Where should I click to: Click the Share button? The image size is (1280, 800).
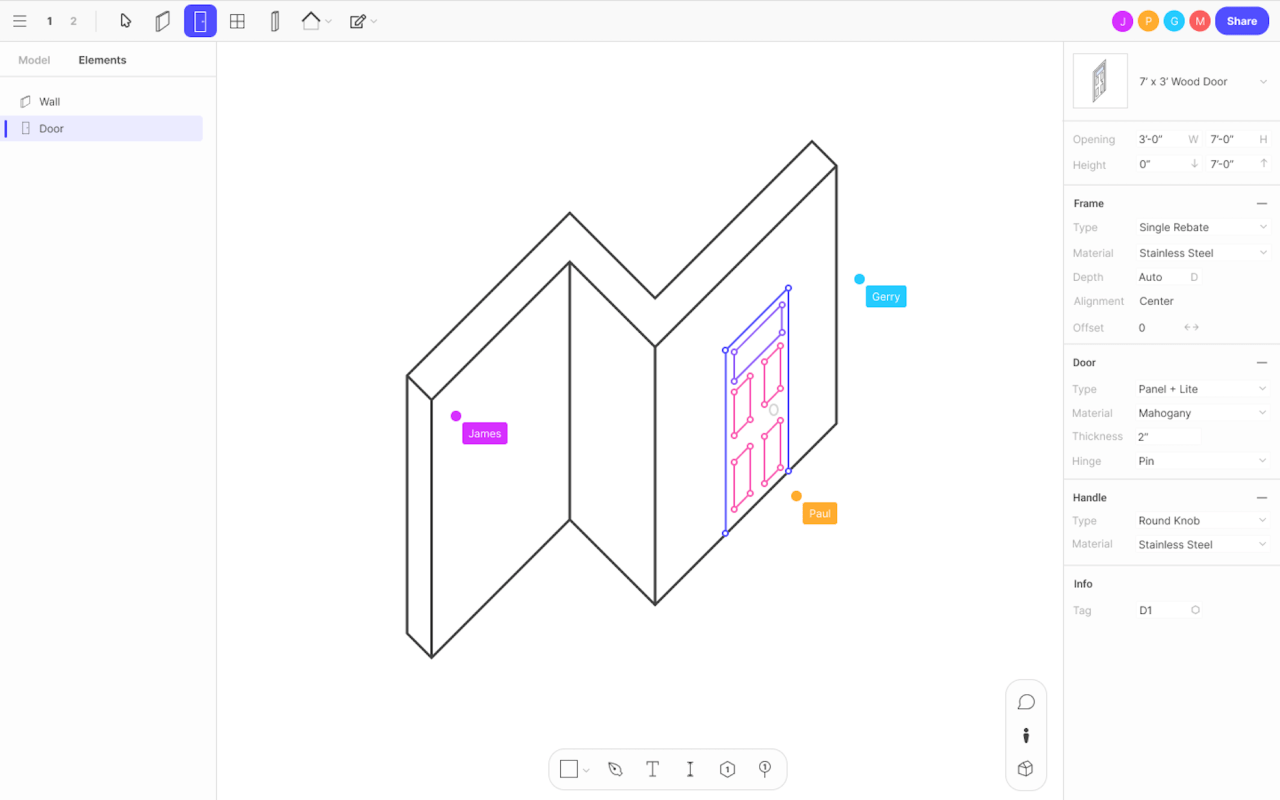(1242, 21)
